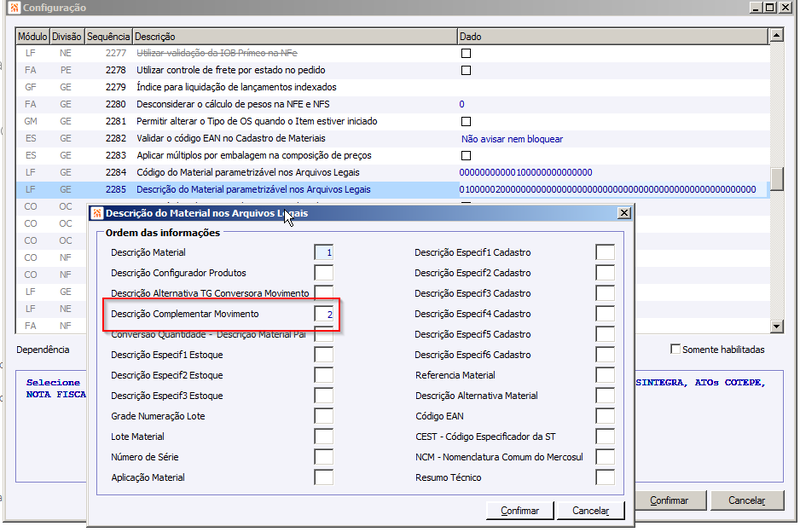Viewport: 800px width, 532px height.
Task: Click the Descrição Configurador Produtos order field
Action: (323, 273)
